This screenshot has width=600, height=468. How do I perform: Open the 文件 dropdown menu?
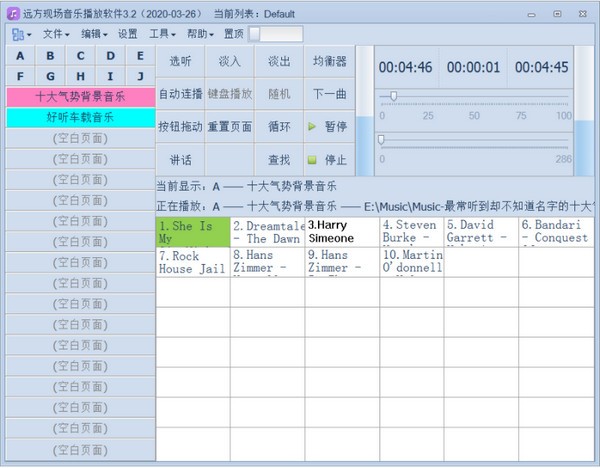click(56, 34)
